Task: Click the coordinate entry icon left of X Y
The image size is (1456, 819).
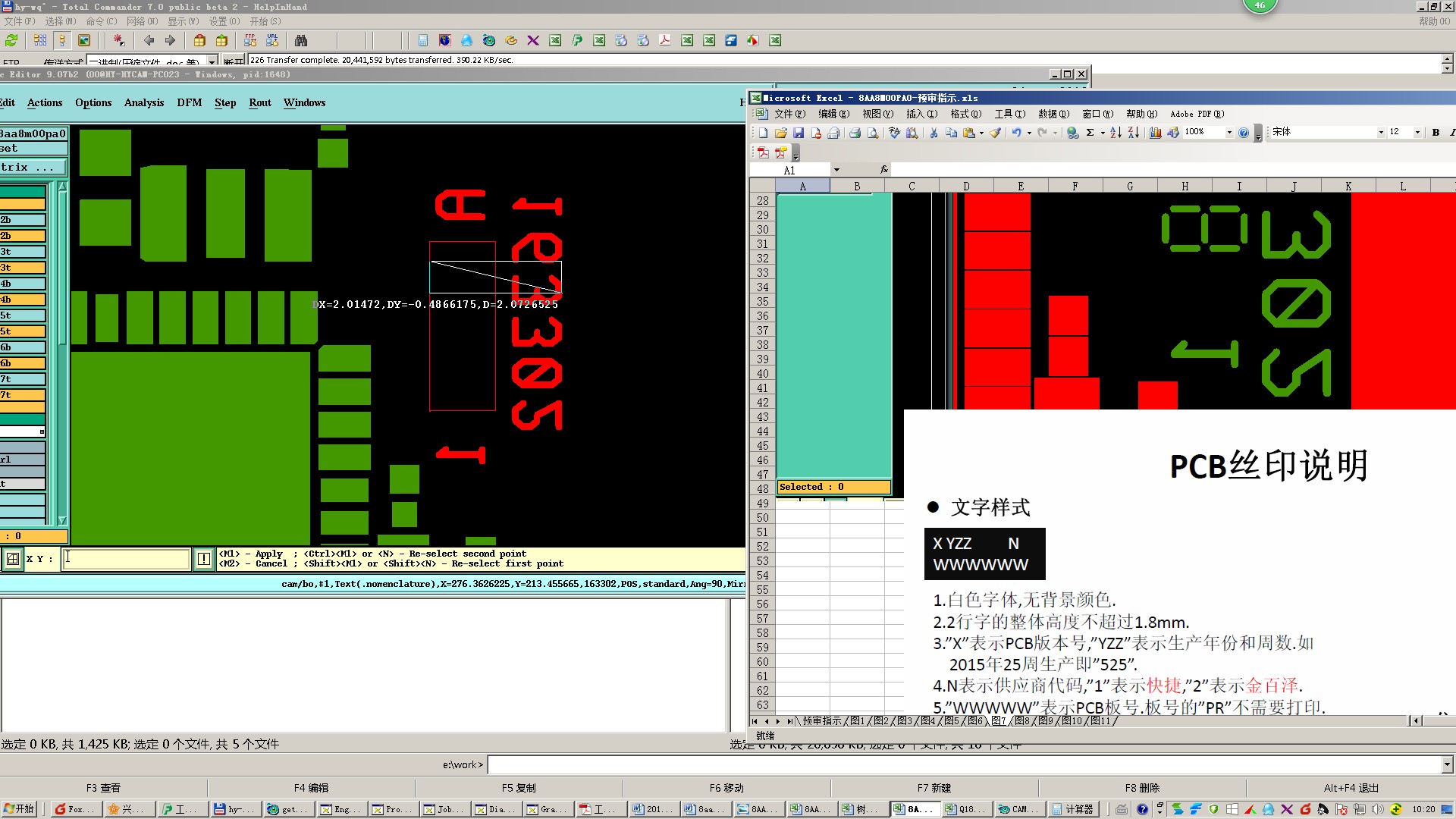Action: point(13,559)
